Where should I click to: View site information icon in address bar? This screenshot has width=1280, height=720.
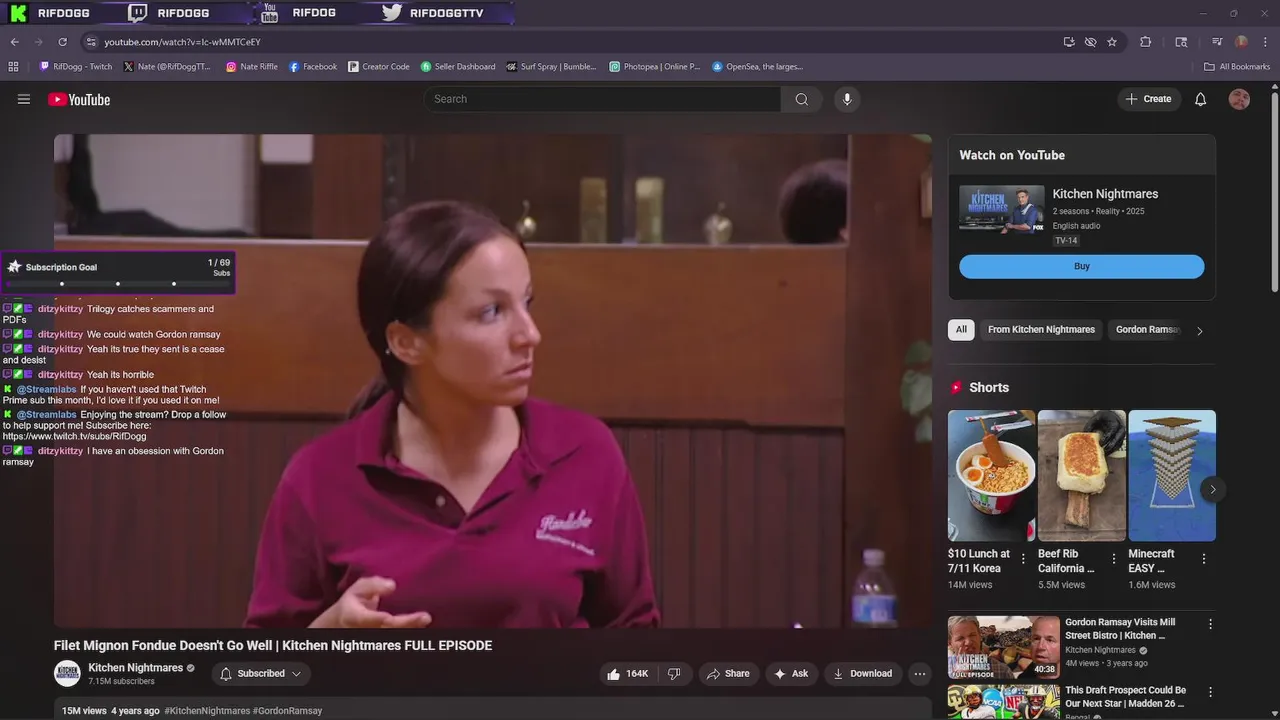pos(91,42)
